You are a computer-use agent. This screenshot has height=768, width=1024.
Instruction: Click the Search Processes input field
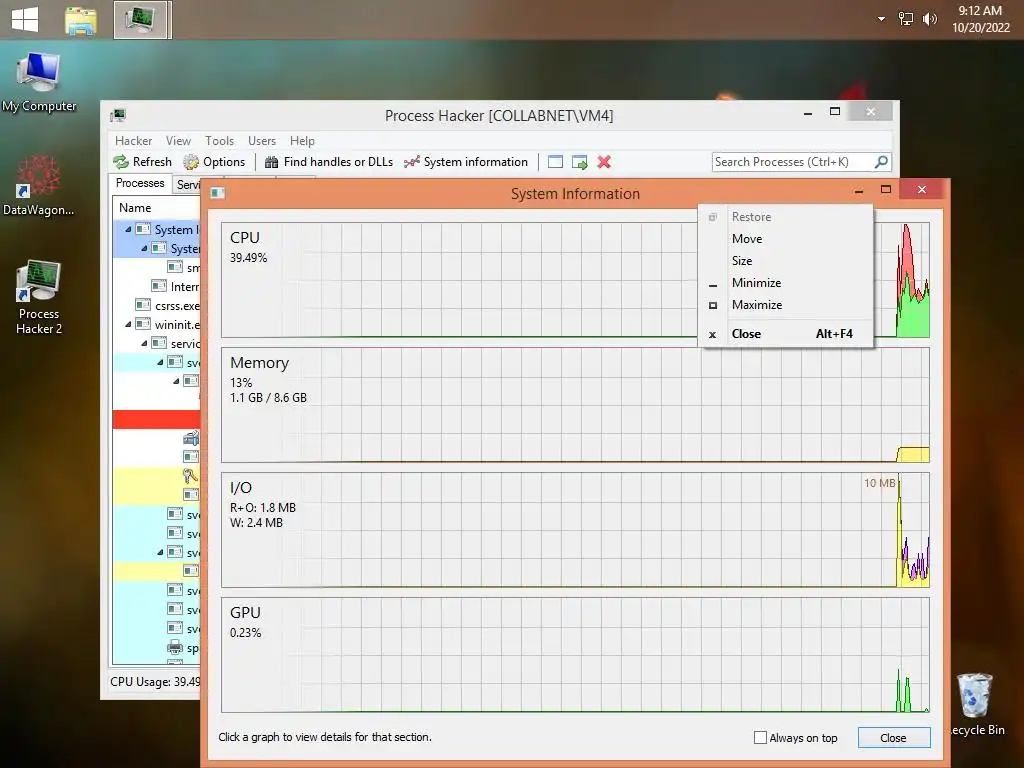pos(793,161)
